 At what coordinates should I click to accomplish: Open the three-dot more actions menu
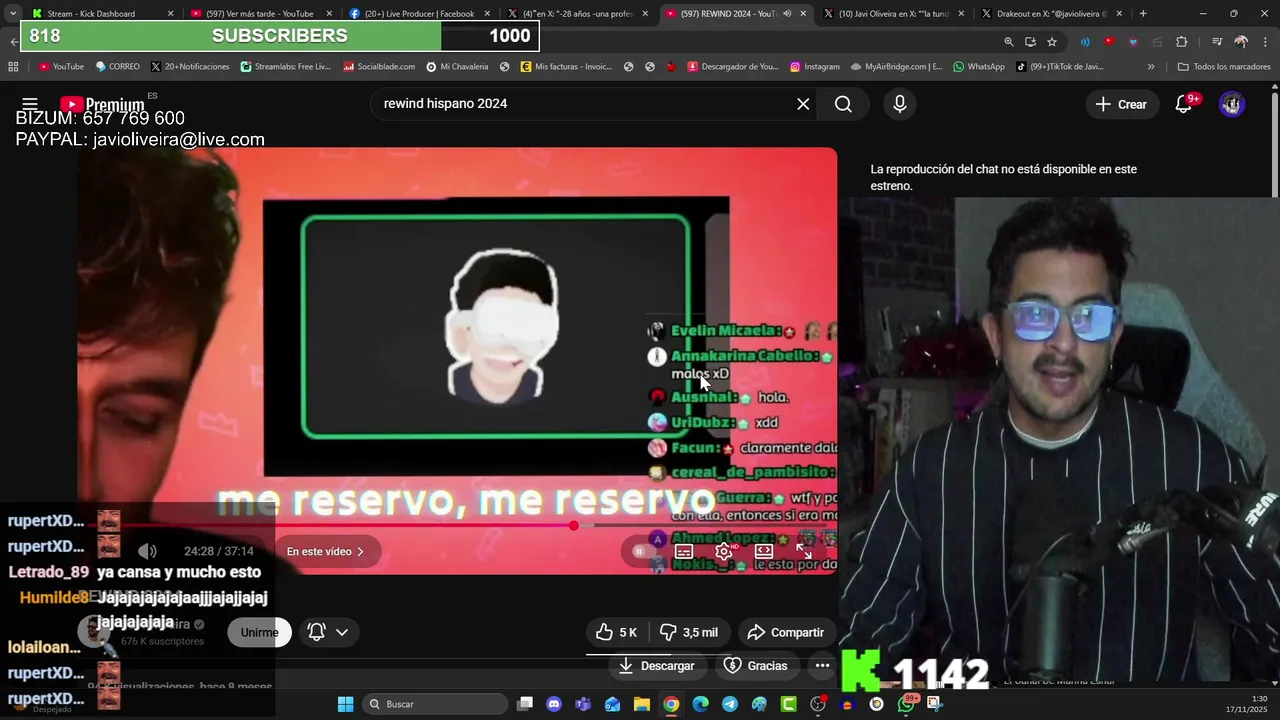click(x=822, y=665)
